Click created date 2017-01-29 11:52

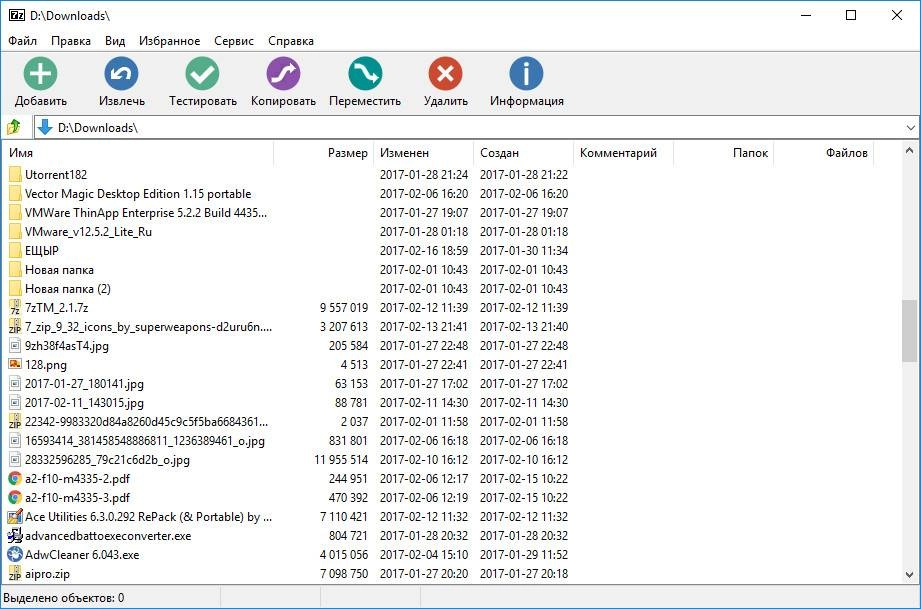pyautogui.click(x=524, y=555)
